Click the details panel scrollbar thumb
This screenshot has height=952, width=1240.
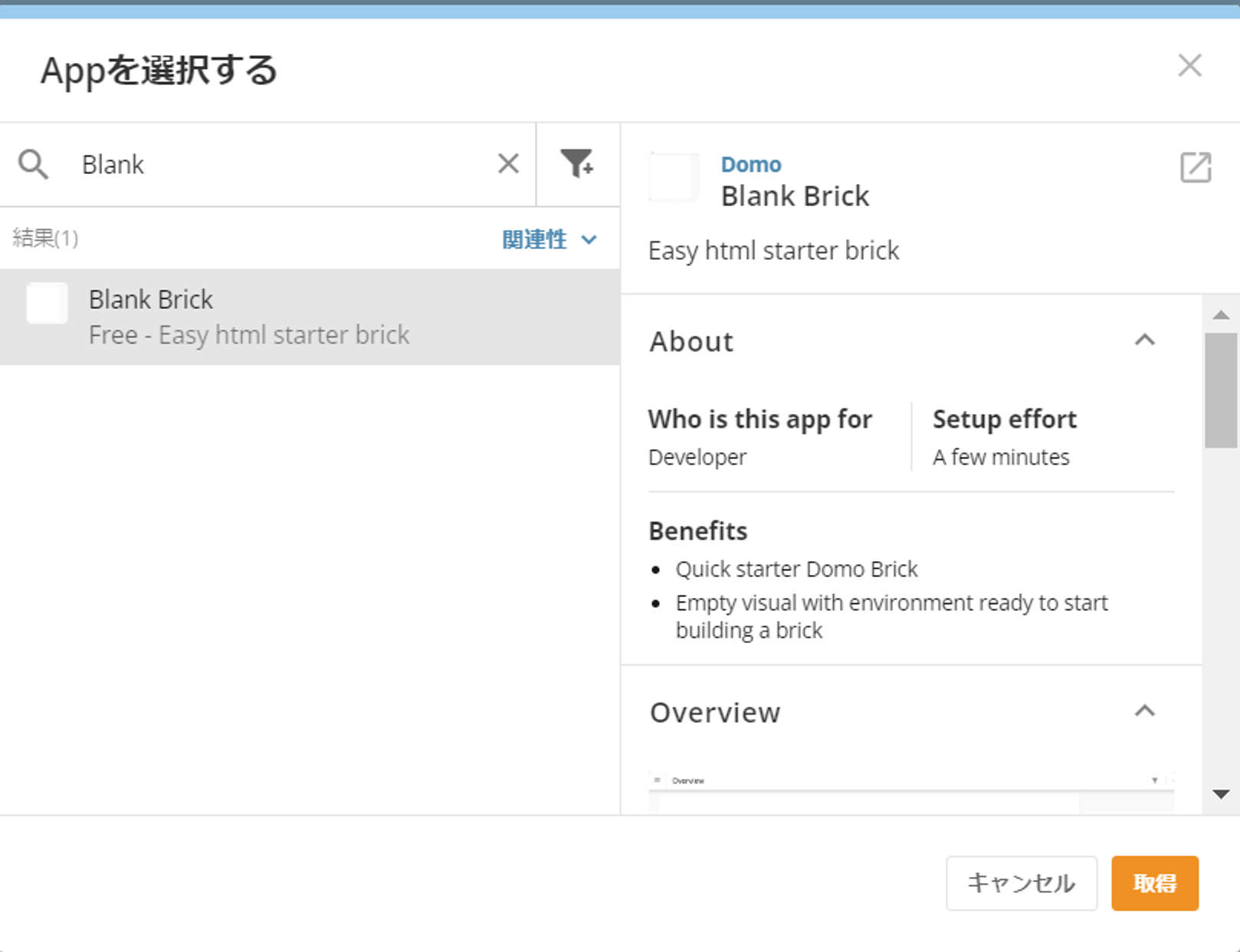[1221, 390]
